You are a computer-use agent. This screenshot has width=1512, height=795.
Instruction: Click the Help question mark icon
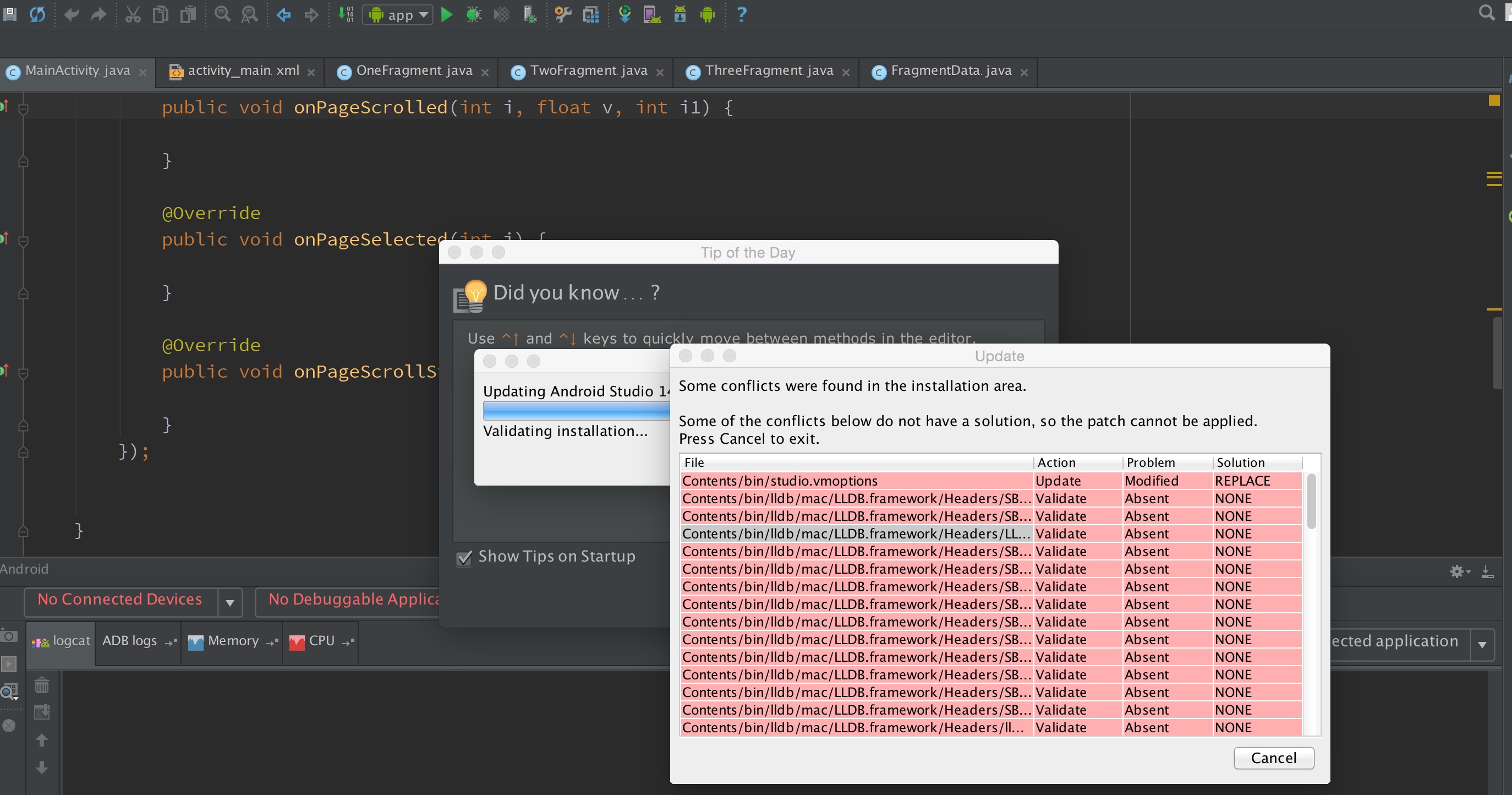(742, 14)
